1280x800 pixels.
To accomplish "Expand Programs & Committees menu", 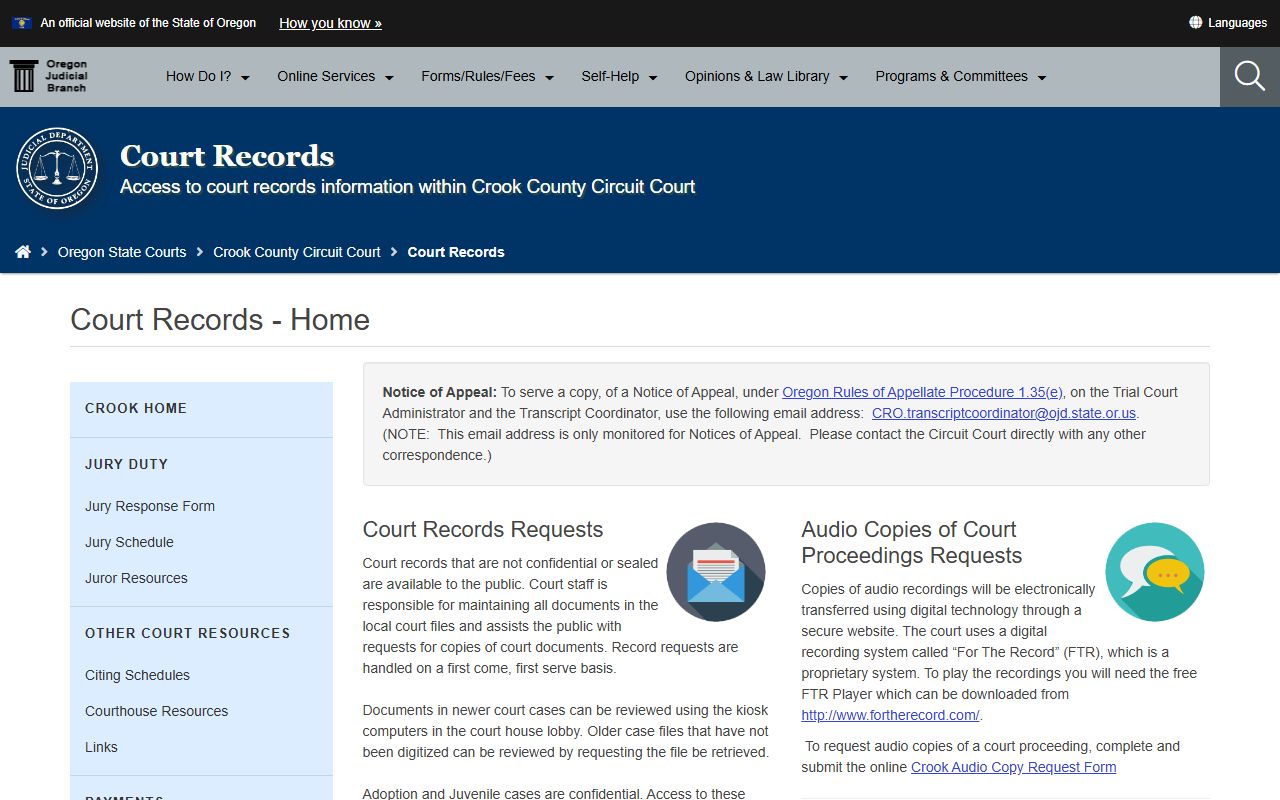I will point(961,76).
